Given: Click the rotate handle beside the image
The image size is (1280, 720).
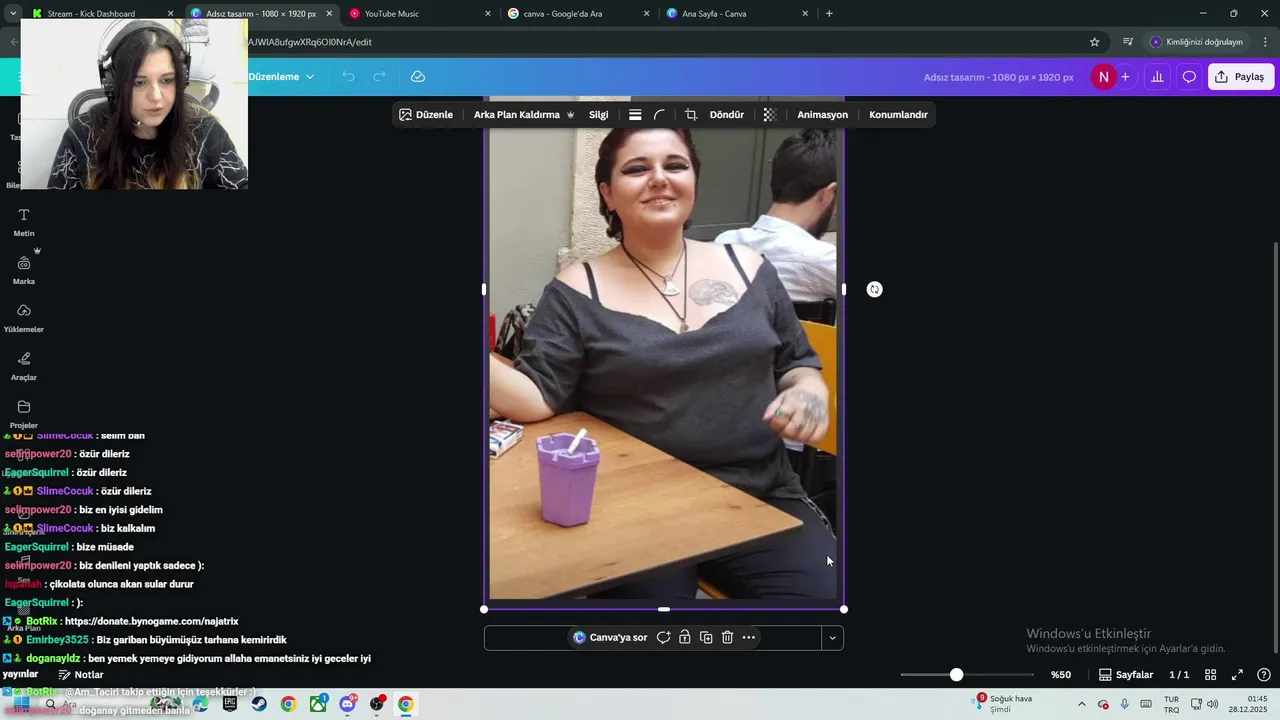Looking at the screenshot, I should [875, 289].
